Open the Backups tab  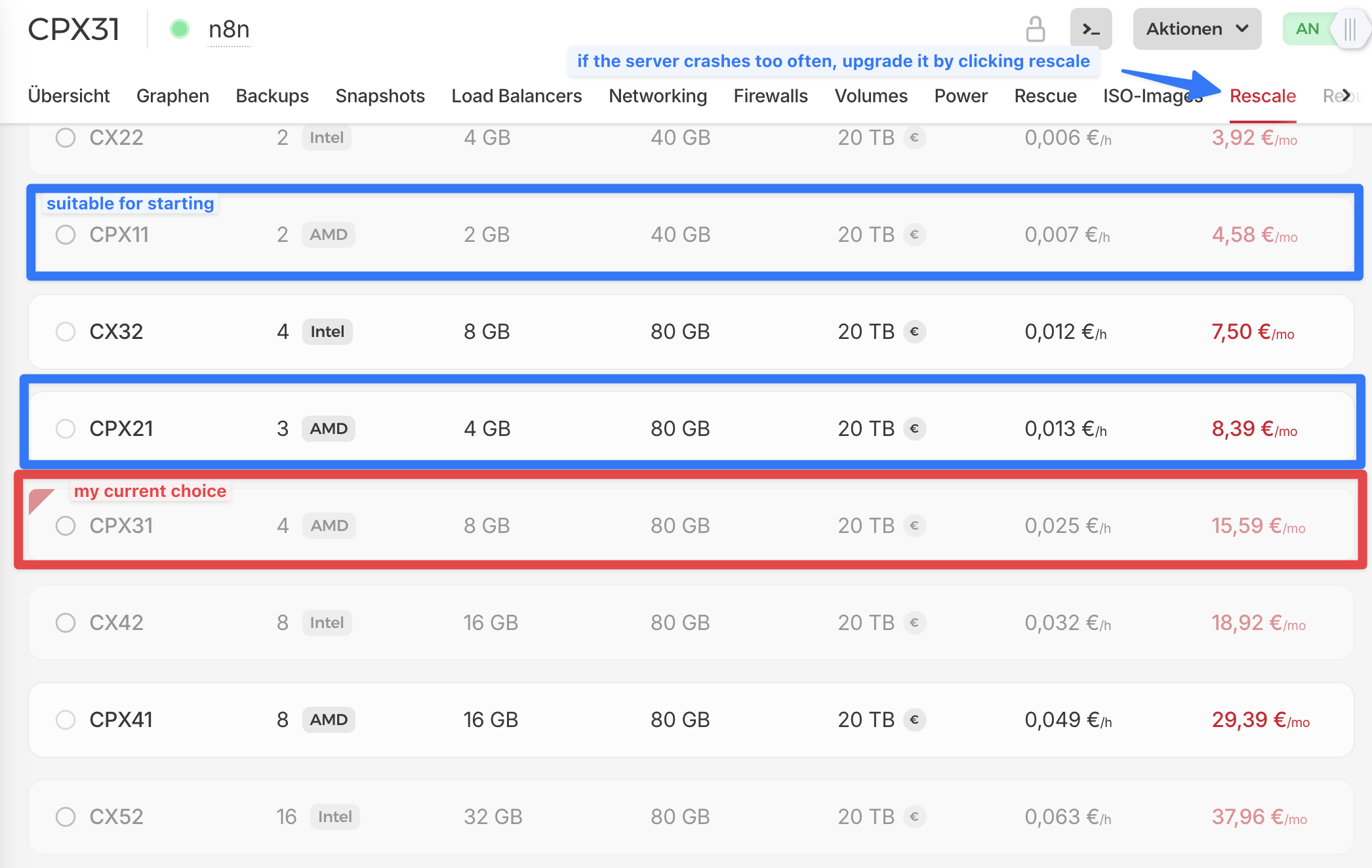[x=272, y=96]
